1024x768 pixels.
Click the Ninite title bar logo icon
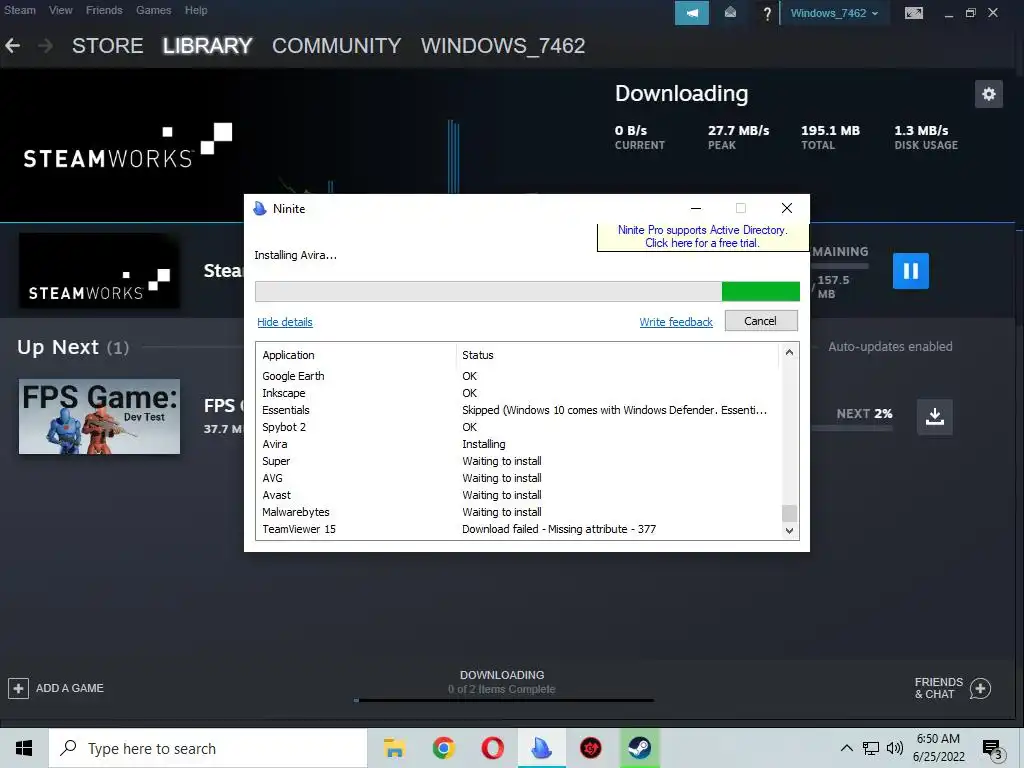pyautogui.click(x=260, y=208)
